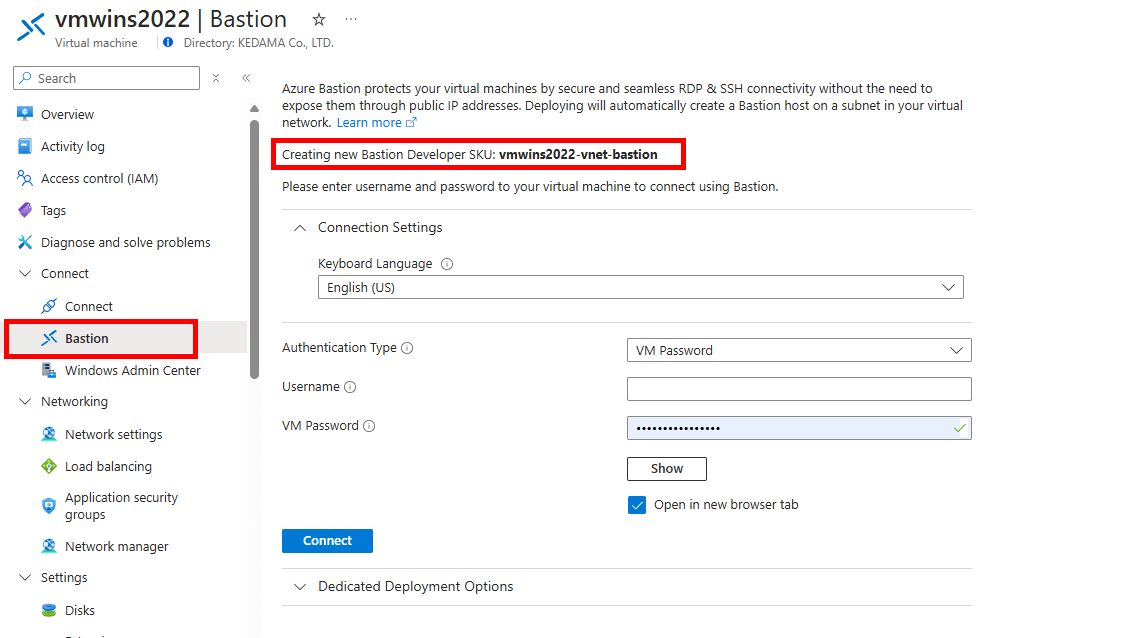Click the sidebar scroll up arrow

[x=254, y=109]
